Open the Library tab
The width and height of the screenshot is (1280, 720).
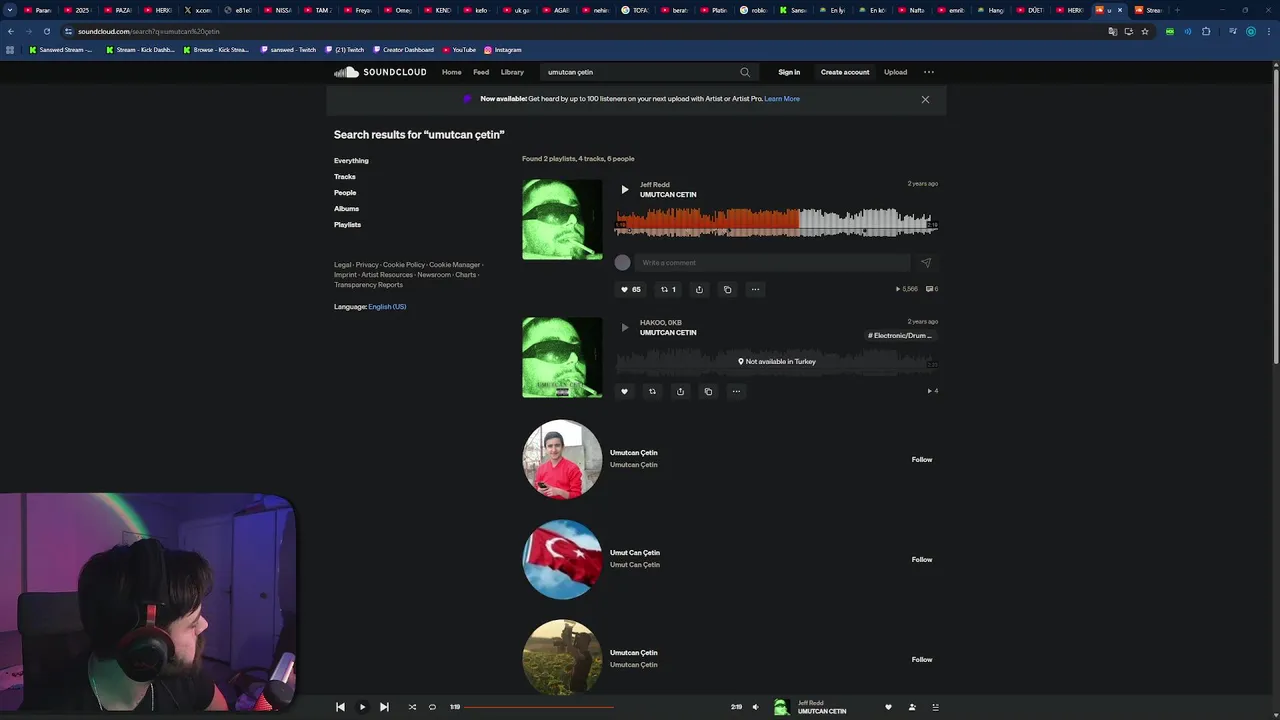(x=512, y=72)
